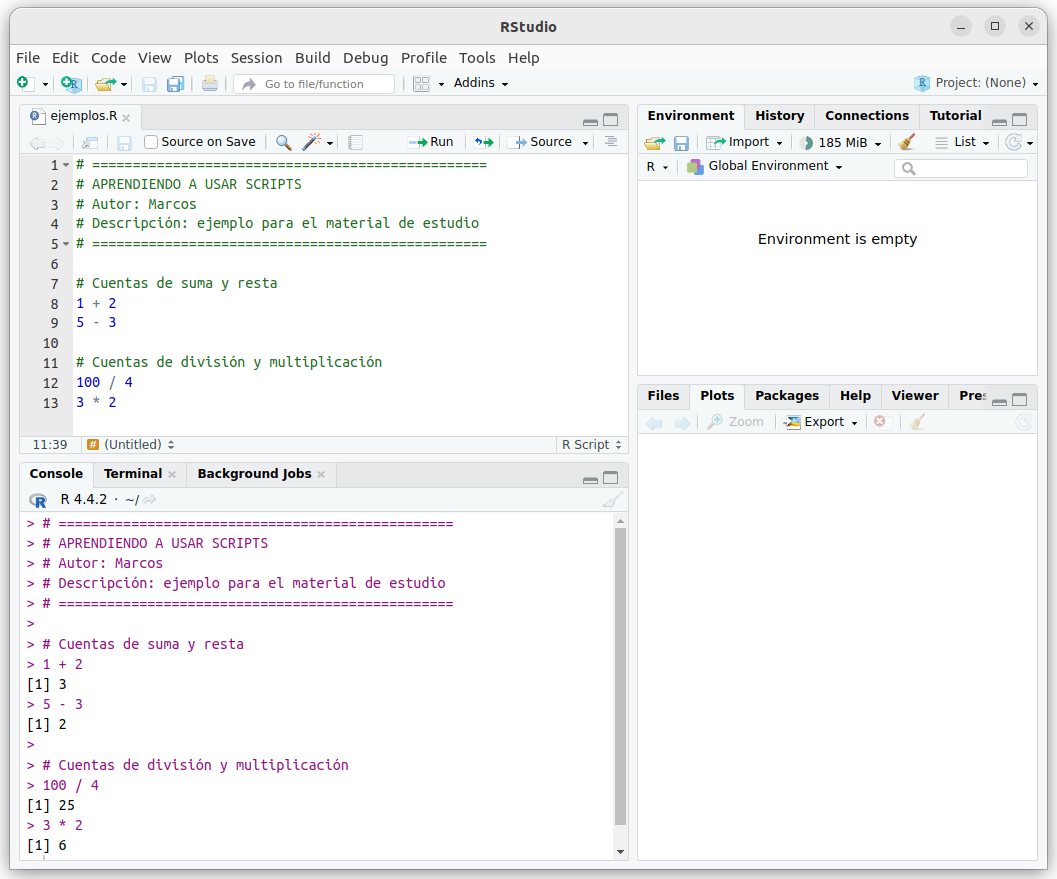Switch to the Files tab

click(x=663, y=396)
